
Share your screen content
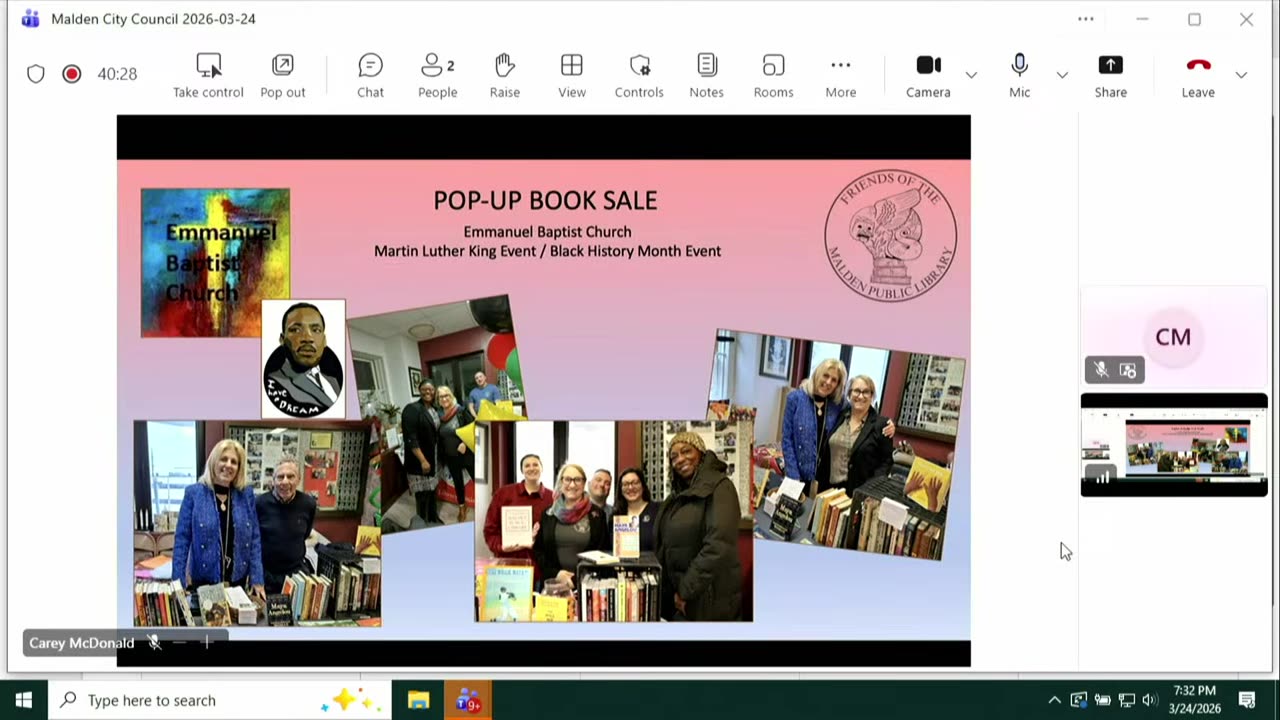(1110, 76)
